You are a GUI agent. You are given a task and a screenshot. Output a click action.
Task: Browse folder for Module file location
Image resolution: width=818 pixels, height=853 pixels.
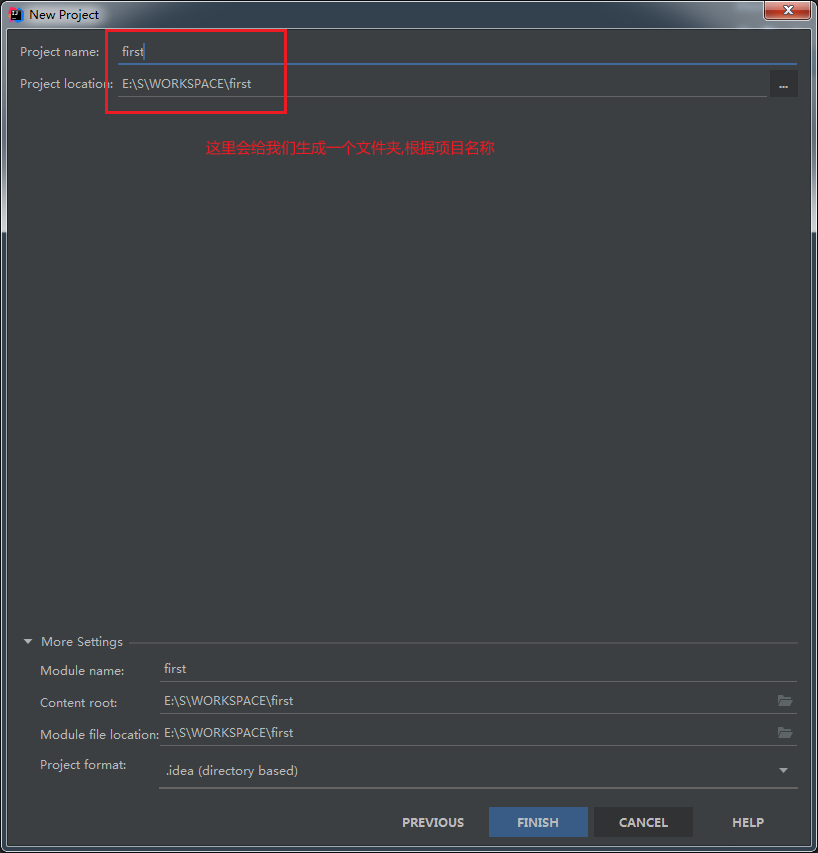coord(785,733)
